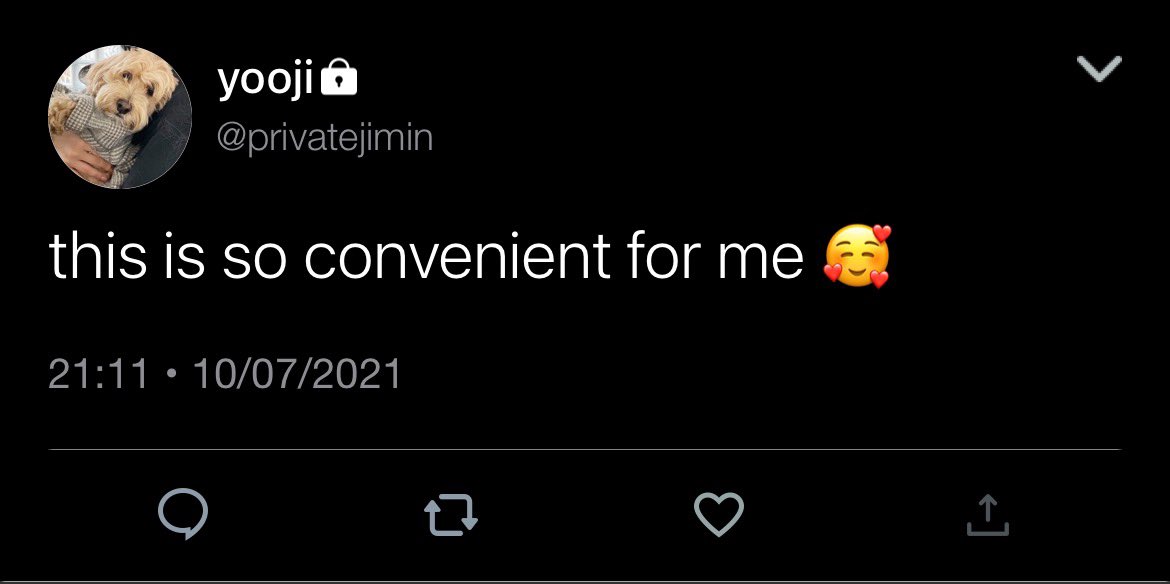
Task: Click the horizontal divider above action icons
Action: click(585, 450)
